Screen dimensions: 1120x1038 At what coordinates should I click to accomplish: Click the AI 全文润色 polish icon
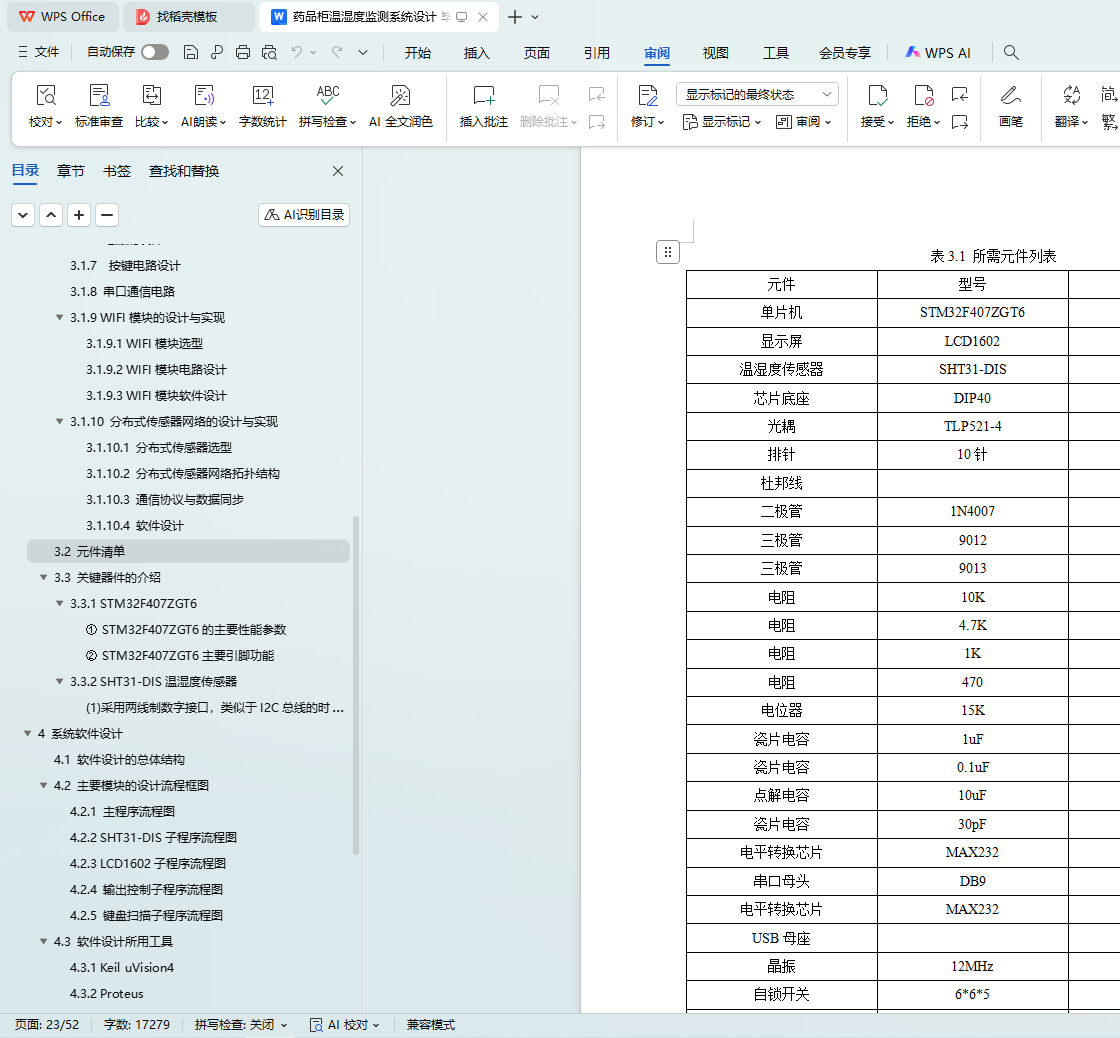(400, 97)
